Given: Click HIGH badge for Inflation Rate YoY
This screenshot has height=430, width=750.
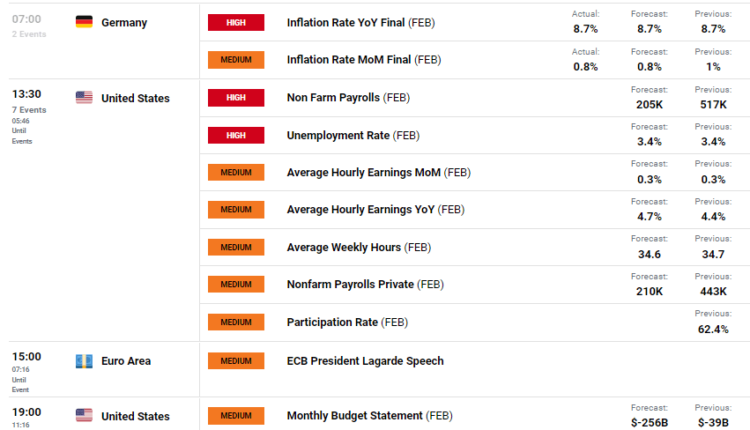Looking at the screenshot, I should pos(235,22).
